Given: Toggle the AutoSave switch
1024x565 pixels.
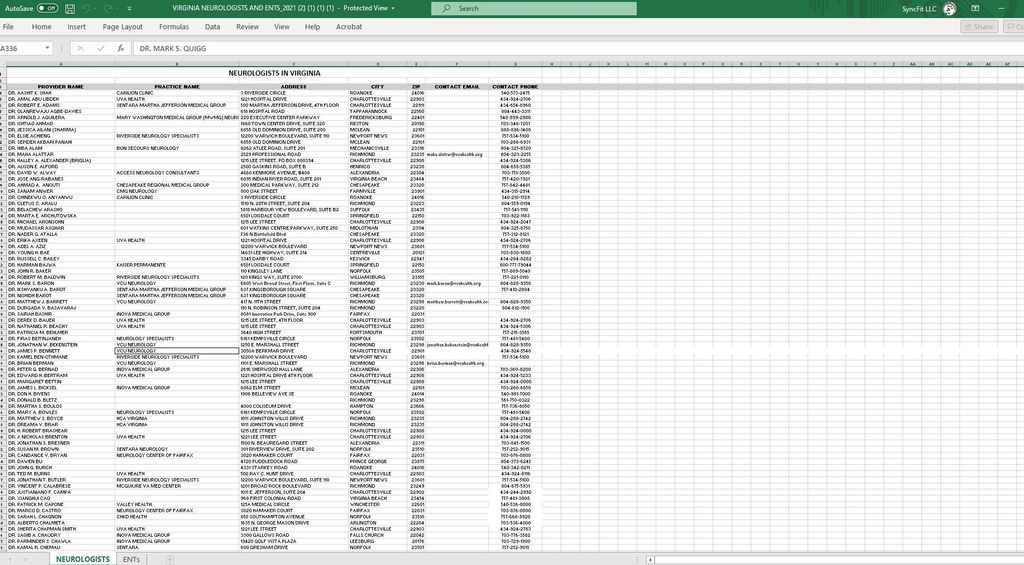Looking at the screenshot, I should click(48, 8).
